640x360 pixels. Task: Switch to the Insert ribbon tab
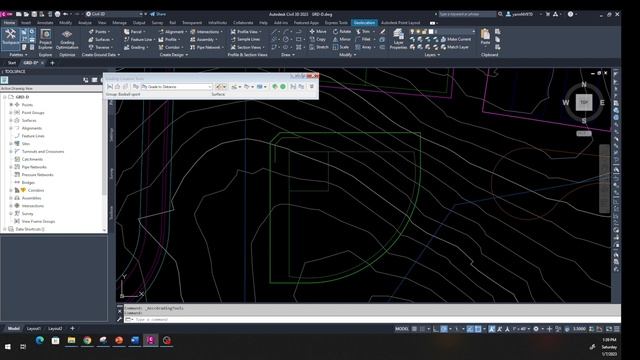26,22
